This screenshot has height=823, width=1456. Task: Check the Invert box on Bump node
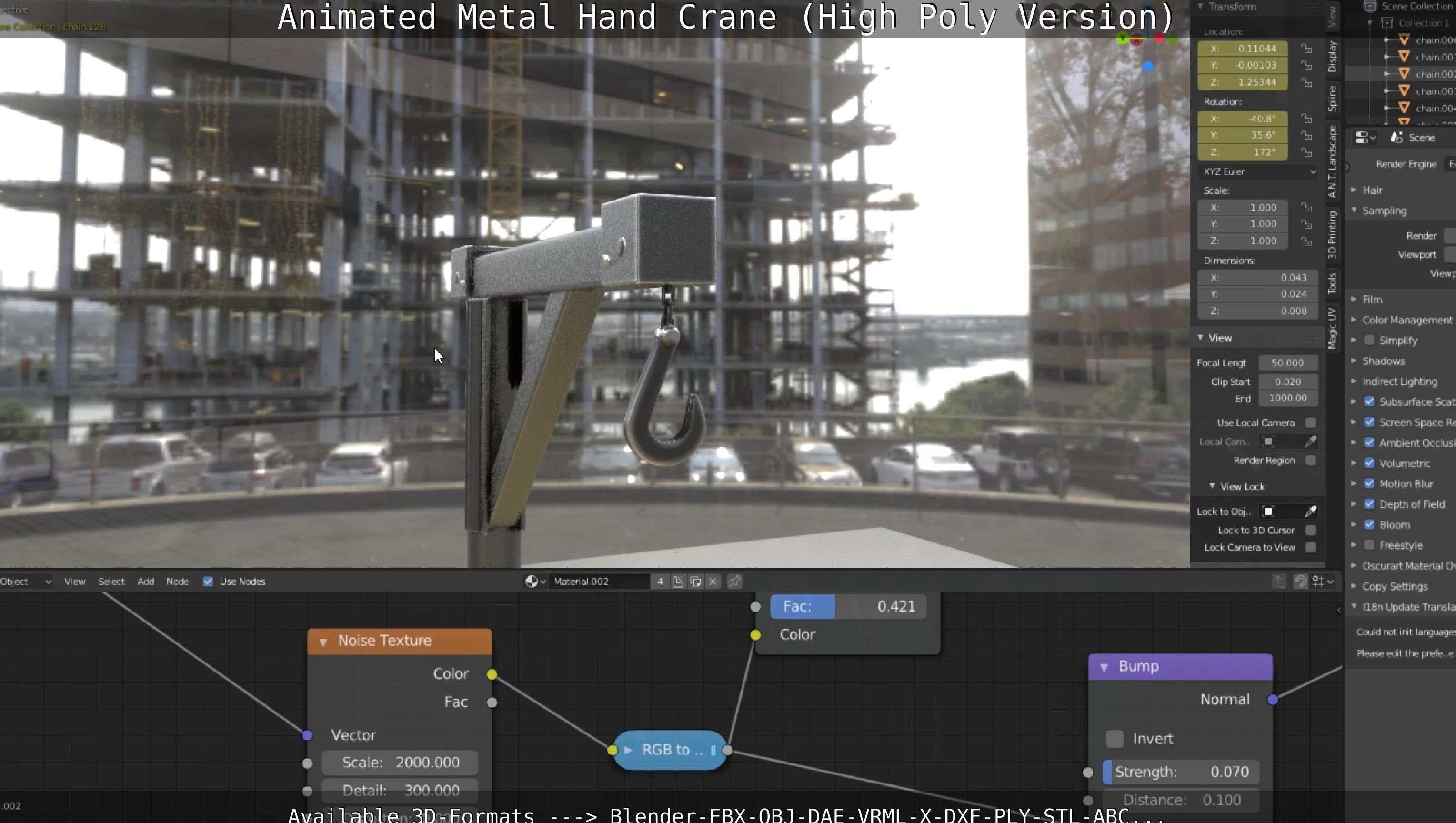1115,739
